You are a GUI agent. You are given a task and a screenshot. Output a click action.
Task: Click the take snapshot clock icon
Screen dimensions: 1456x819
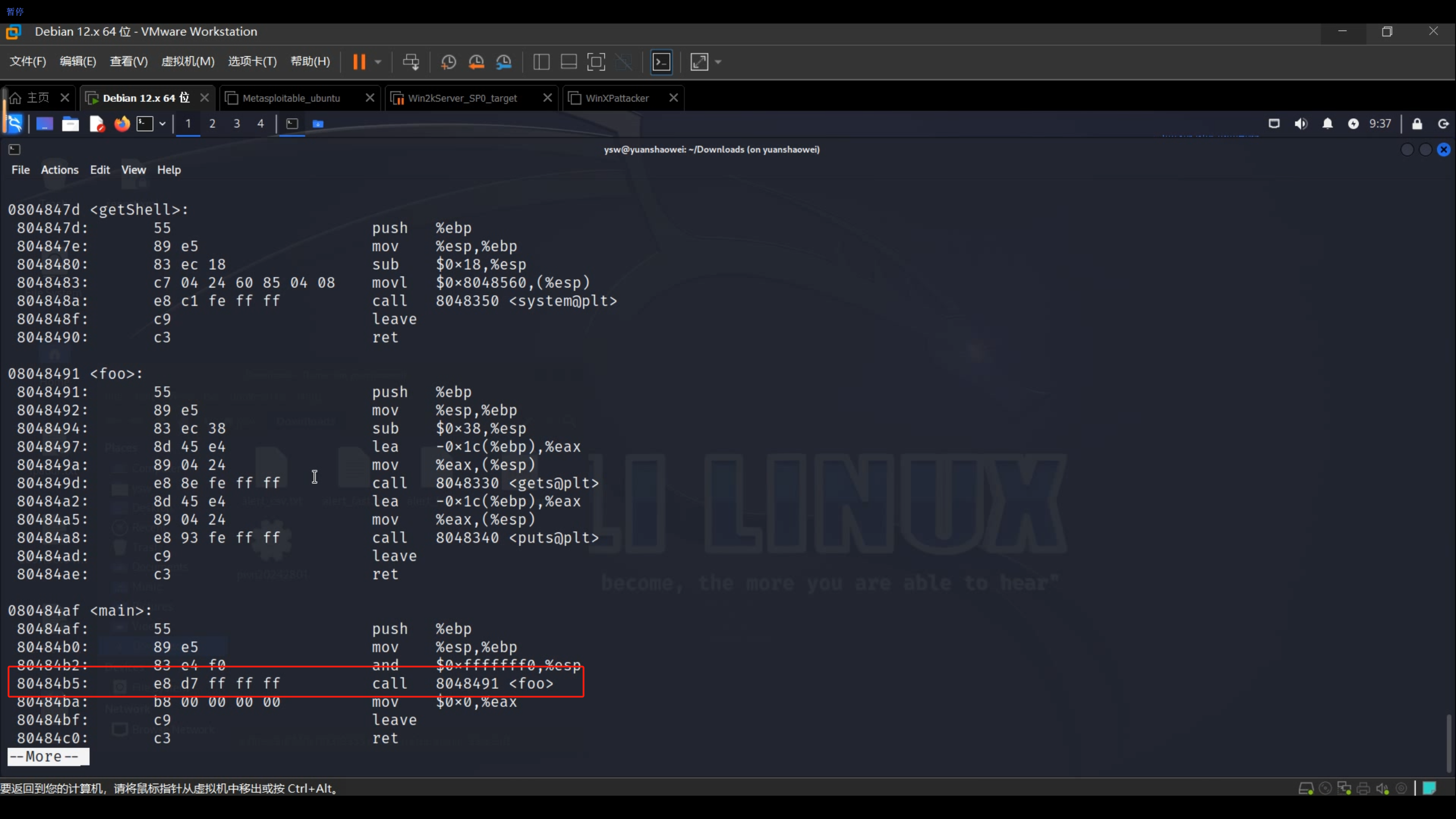[x=448, y=61]
